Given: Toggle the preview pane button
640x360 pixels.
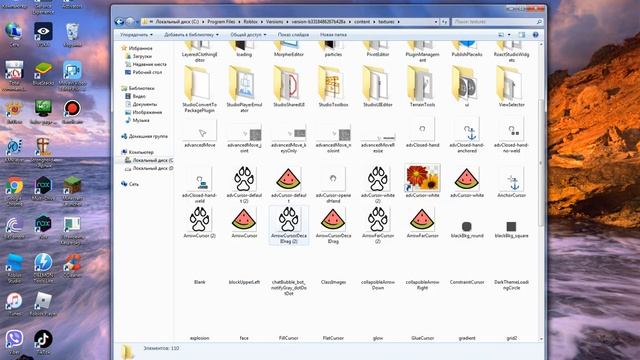Looking at the screenshot, I should point(522,35).
